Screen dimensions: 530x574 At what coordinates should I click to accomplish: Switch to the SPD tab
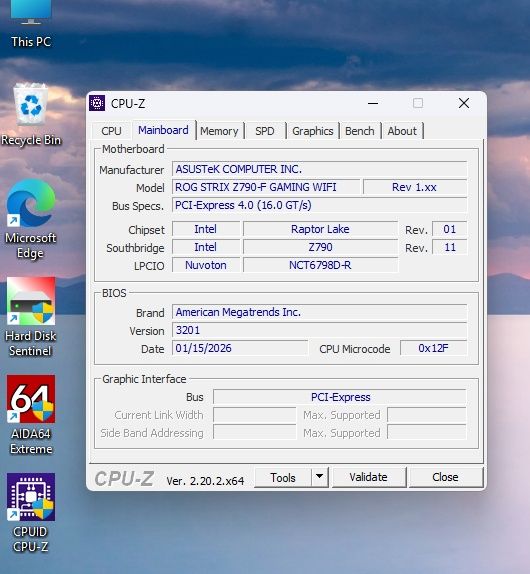(x=265, y=131)
